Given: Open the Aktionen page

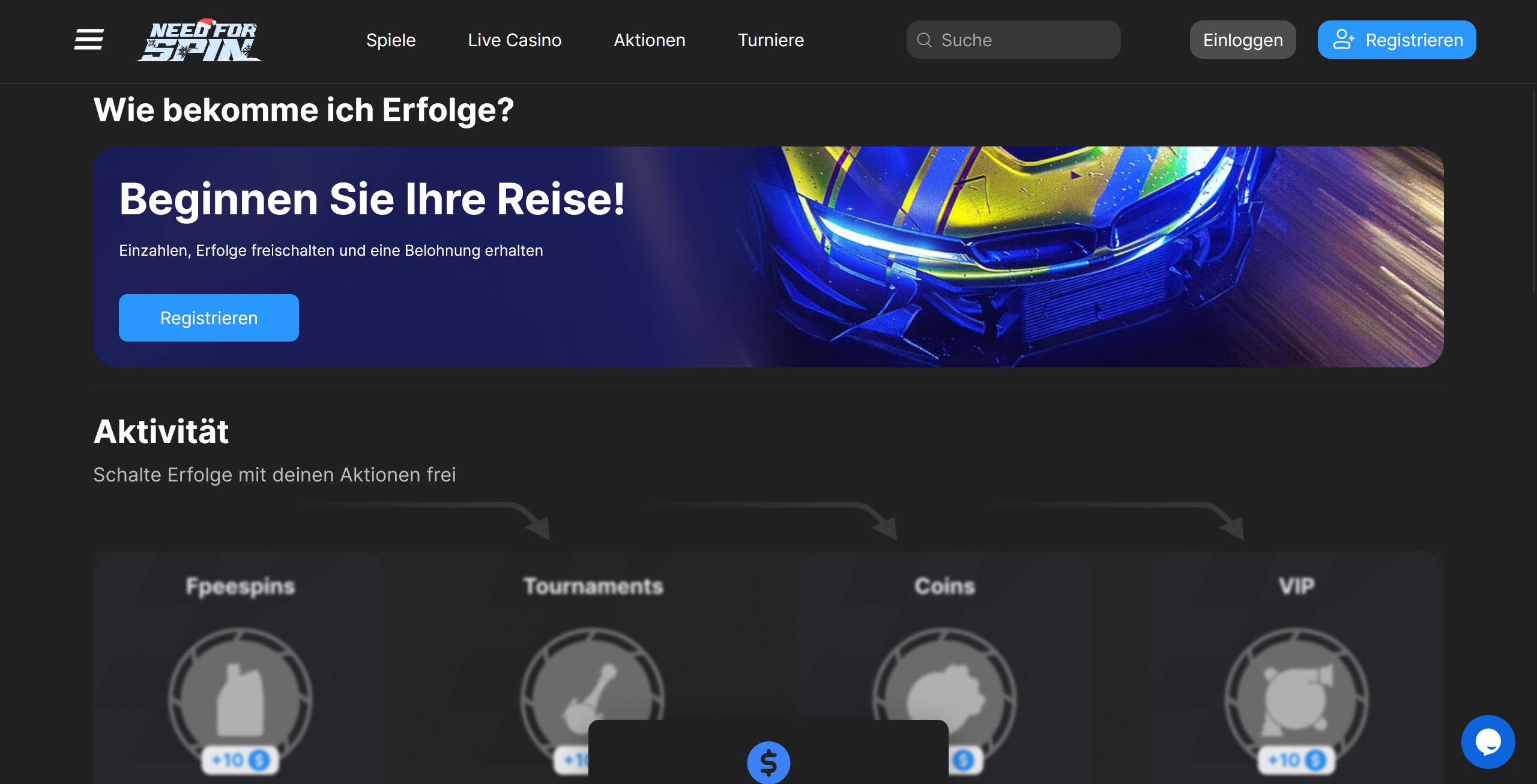Looking at the screenshot, I should point(650,40).
